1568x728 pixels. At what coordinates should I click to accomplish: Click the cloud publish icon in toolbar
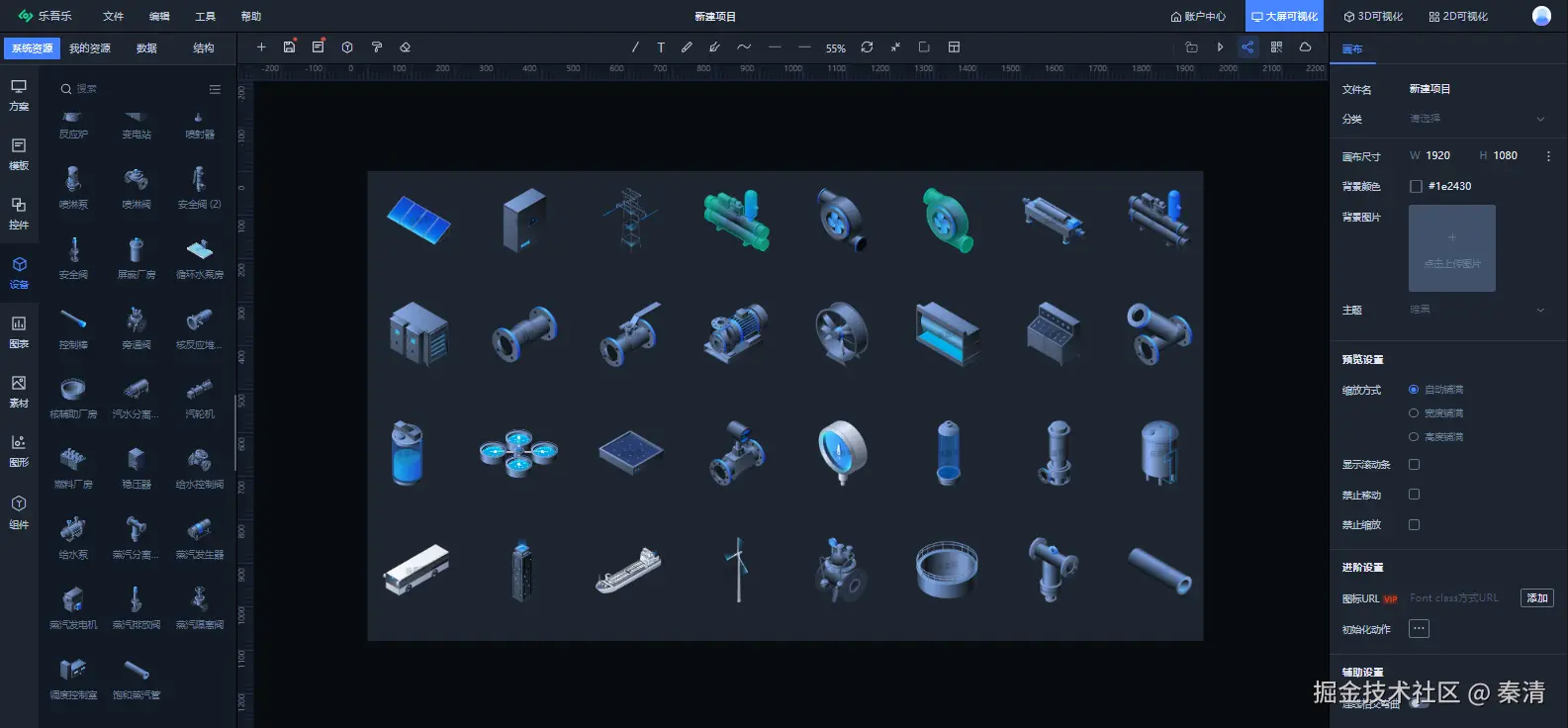pyautogui.click(x=1305, y=47)
